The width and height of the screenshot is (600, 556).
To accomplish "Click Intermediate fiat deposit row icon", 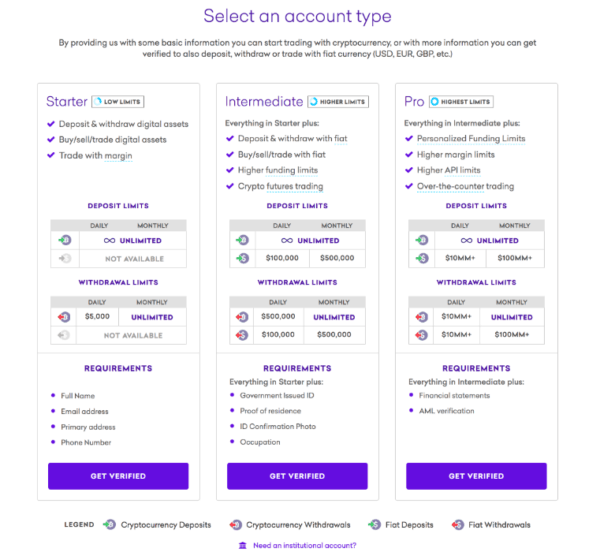I will tap(243, 258).
